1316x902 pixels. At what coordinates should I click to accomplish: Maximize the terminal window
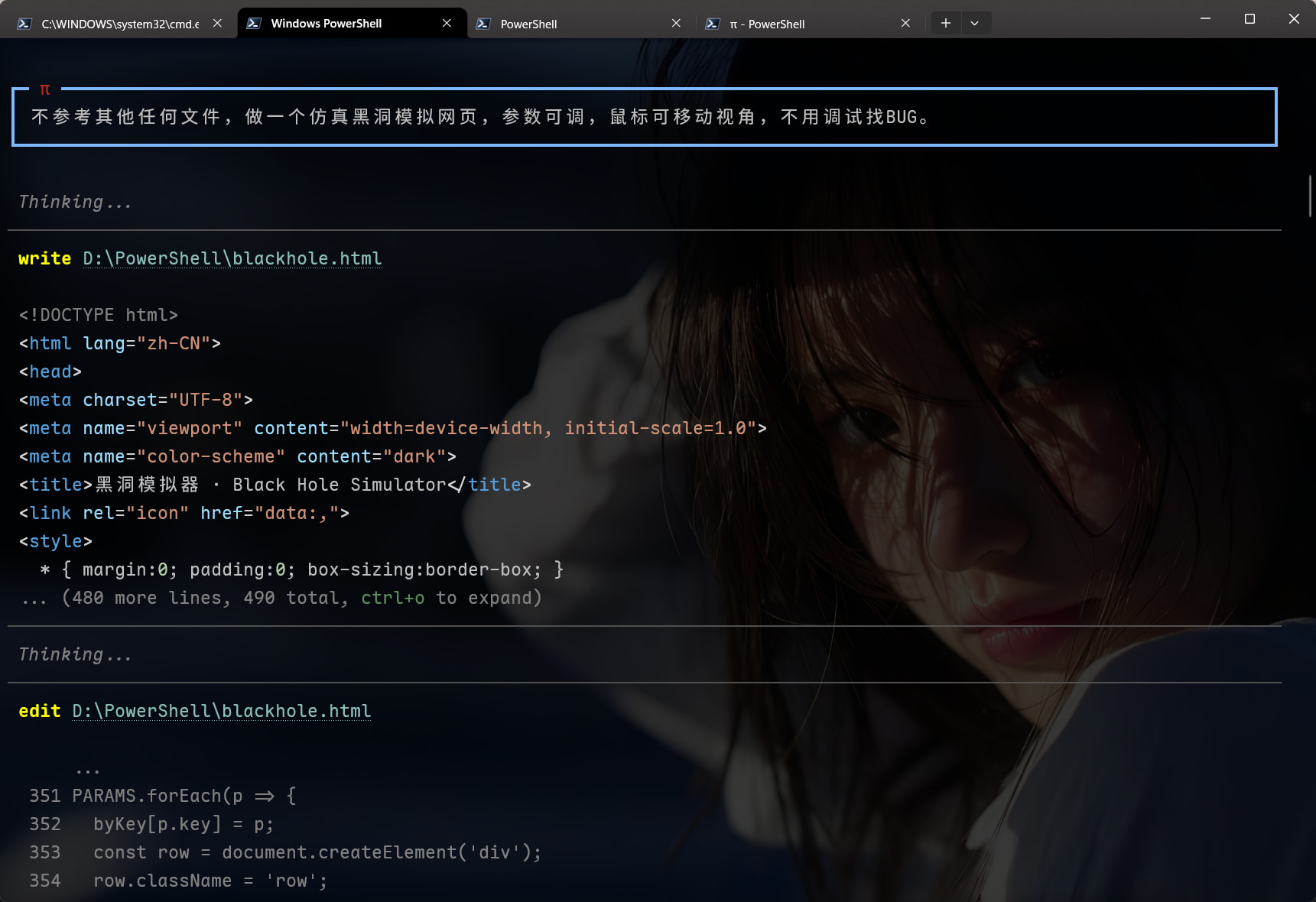pos(1250,18)
